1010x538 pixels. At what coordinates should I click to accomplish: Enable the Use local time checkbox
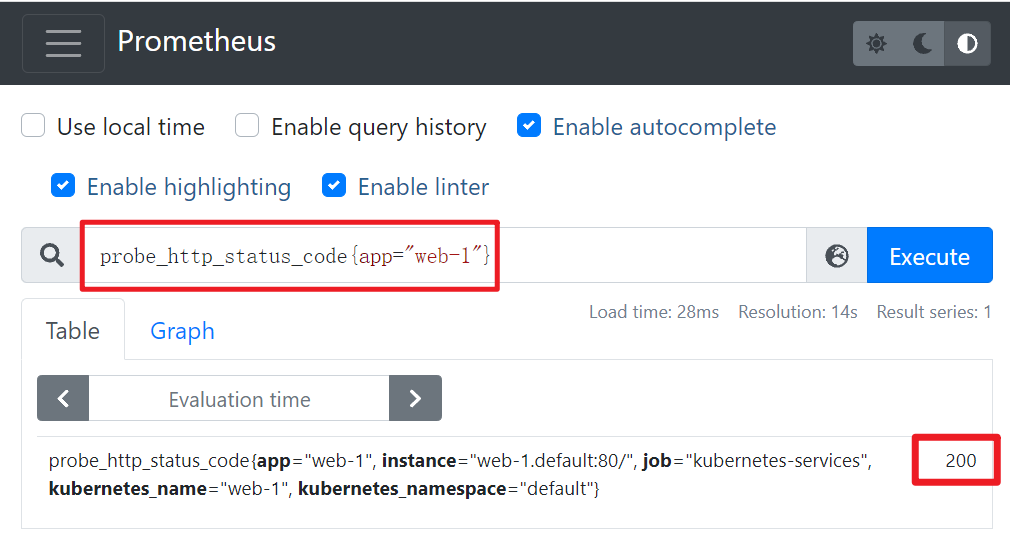(x=34, y=126)
